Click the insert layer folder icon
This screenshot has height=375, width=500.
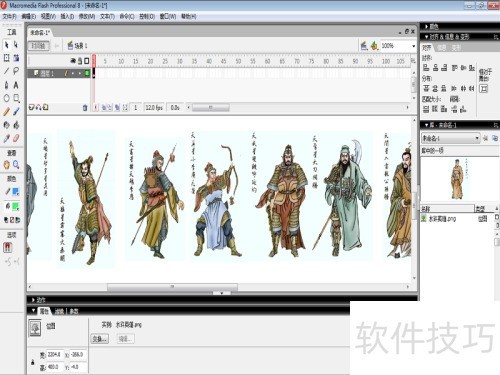pyautogui.click(x=46, y=107)
